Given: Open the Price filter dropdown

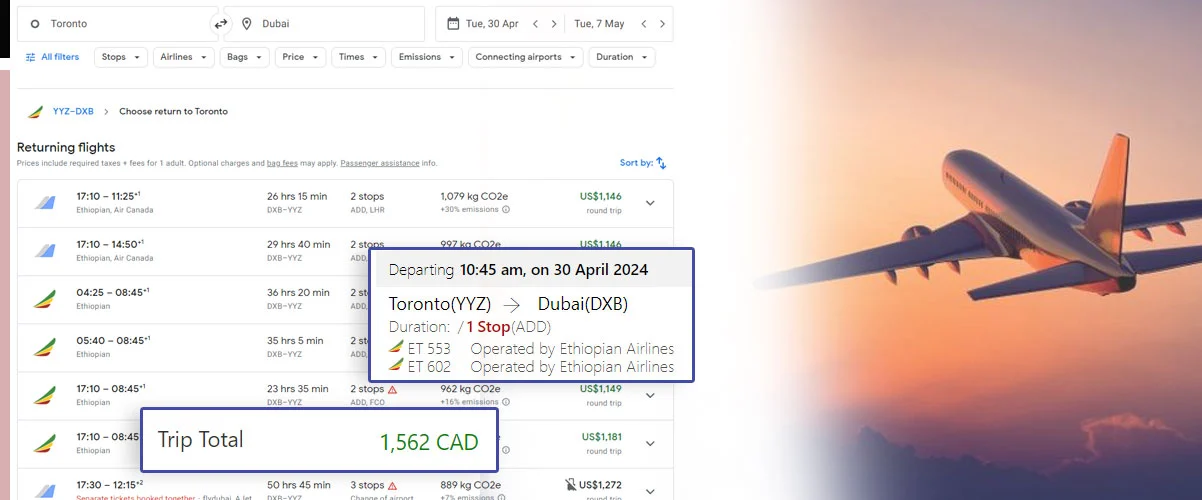Looking at the screenshot, I should tap(300, 57).
